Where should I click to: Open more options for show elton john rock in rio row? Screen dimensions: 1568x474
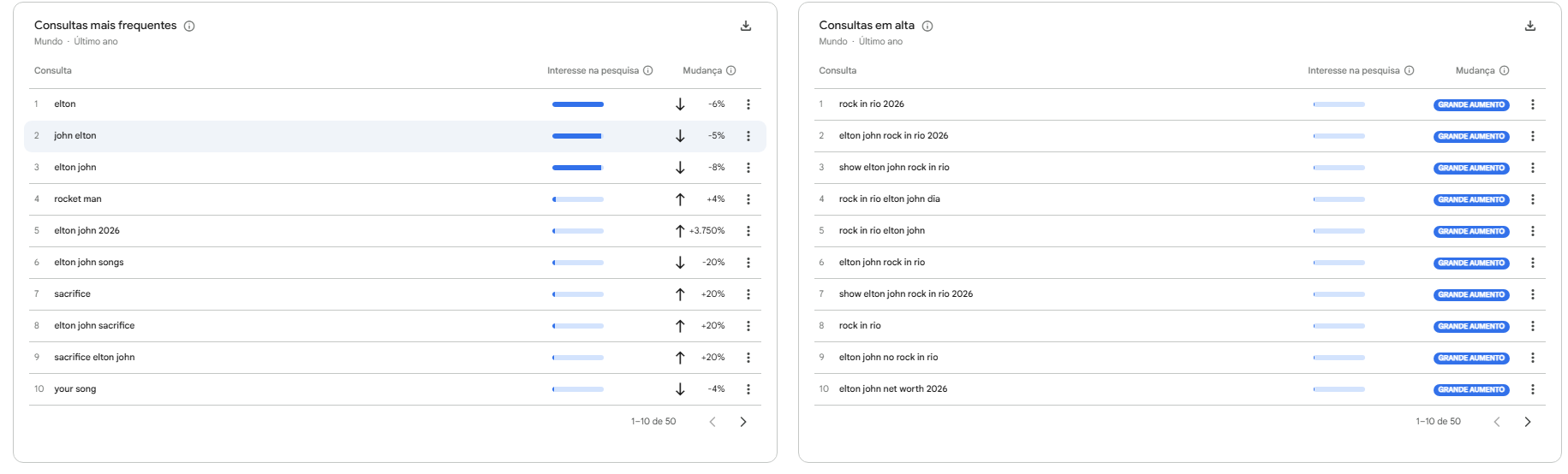click(x=1533, y=168)
